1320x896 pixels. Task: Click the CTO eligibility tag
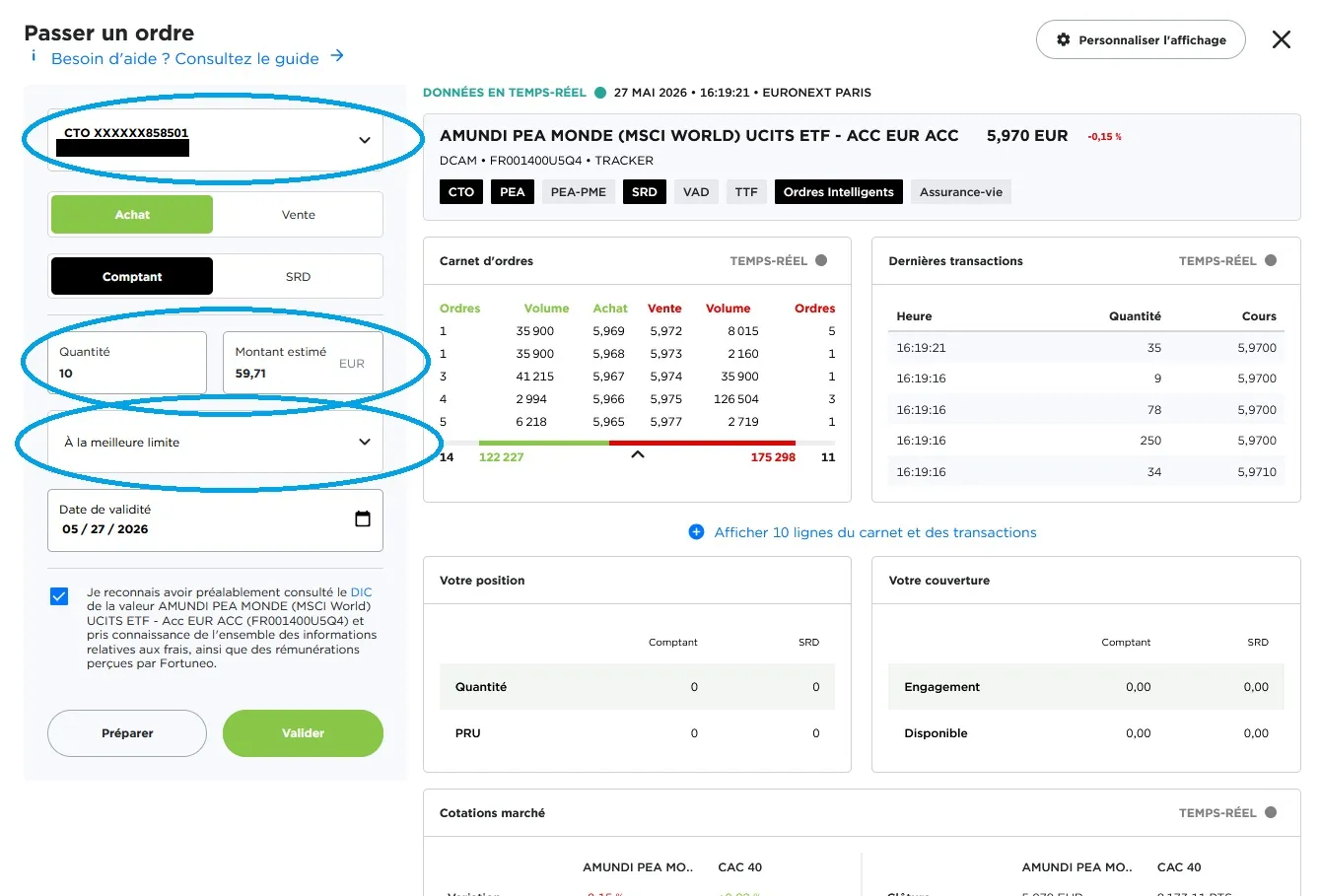(461, 192)
